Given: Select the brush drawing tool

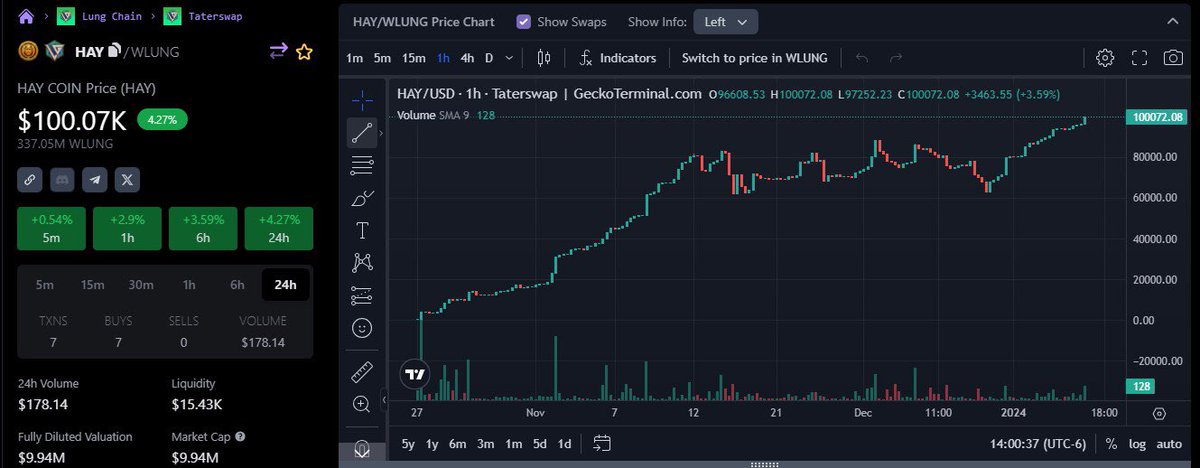Looking at the screenshot, I should (362, 198).
